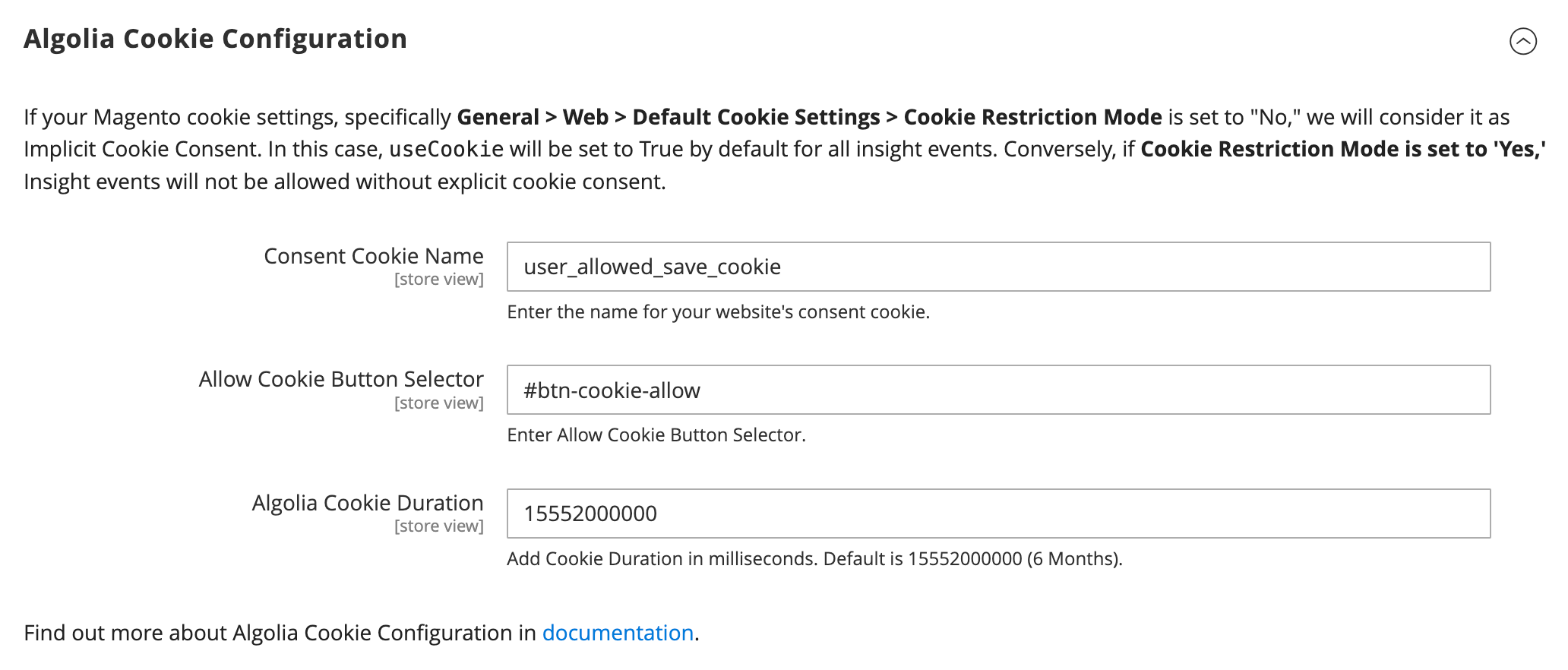Screen dimensions: 1568x670
Task: Click the cookie duration milliseconds hint text
Action: (814, 558)
